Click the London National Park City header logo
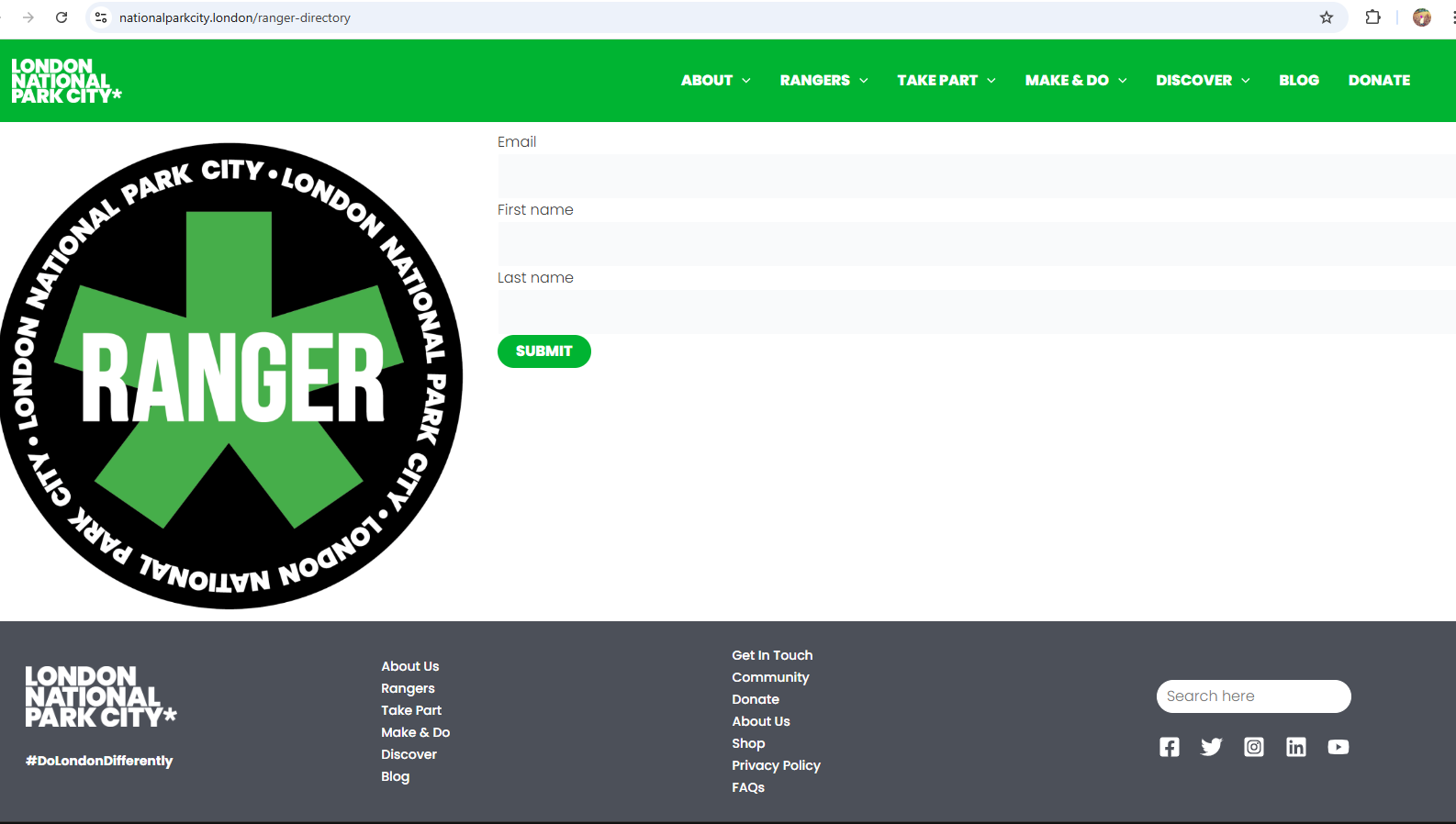This screenshot has width=1456, height=824. [66, 81]
